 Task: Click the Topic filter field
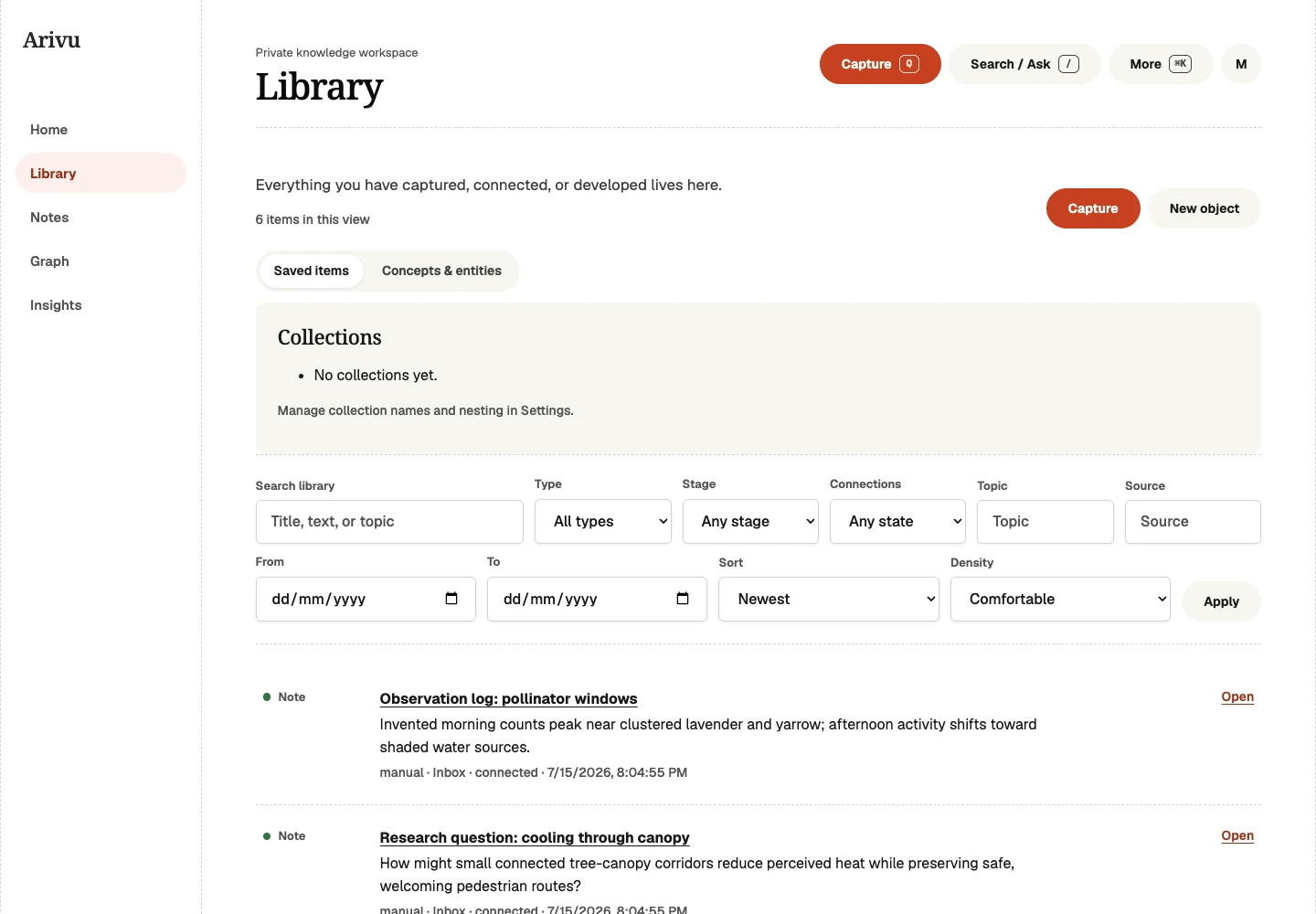pyautogui.click(x=1045, y=522)
